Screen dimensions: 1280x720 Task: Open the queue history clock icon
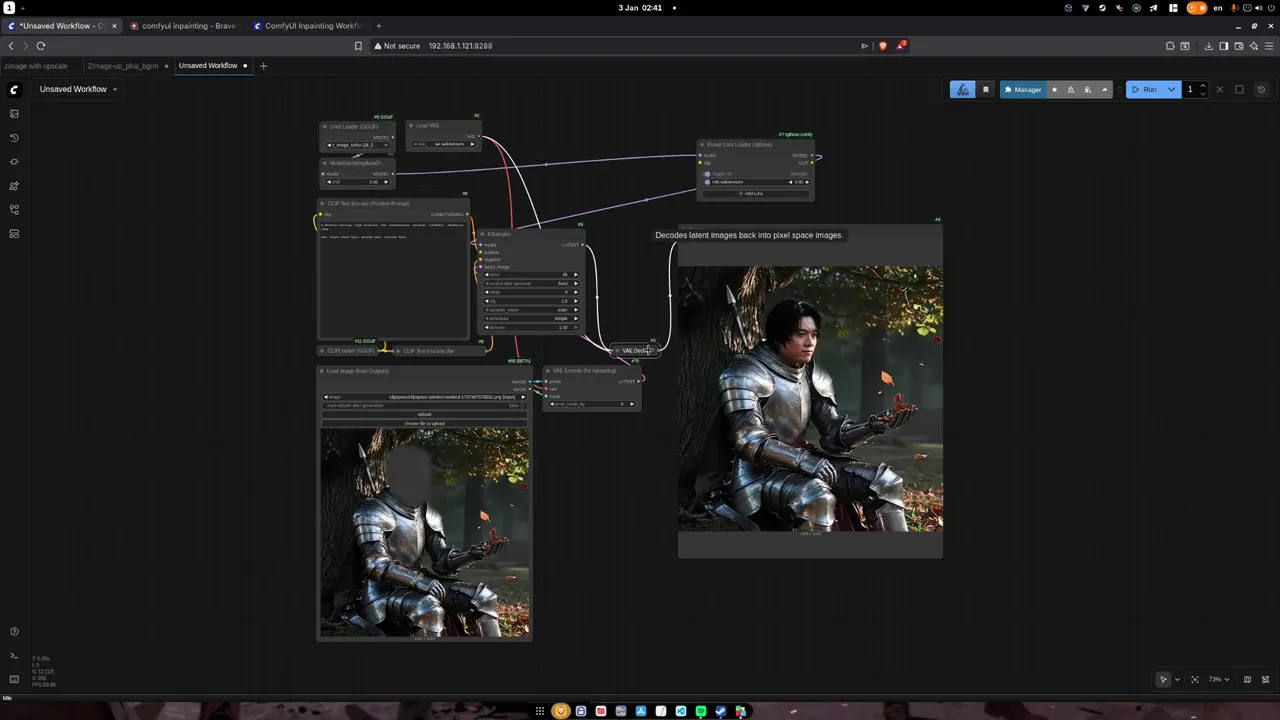pos(1261,90)
